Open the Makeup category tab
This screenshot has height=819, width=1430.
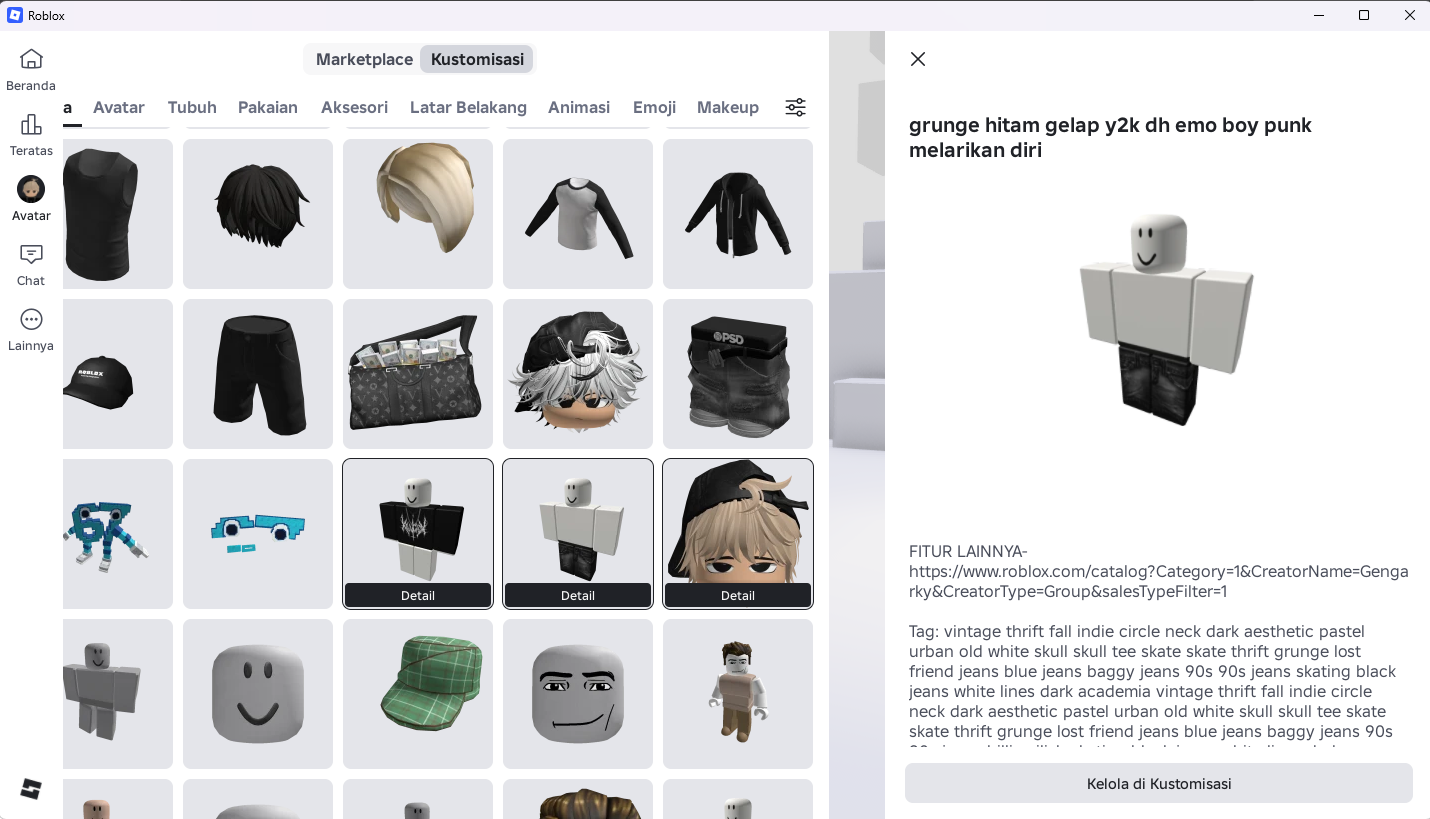(x=728, y=107)
